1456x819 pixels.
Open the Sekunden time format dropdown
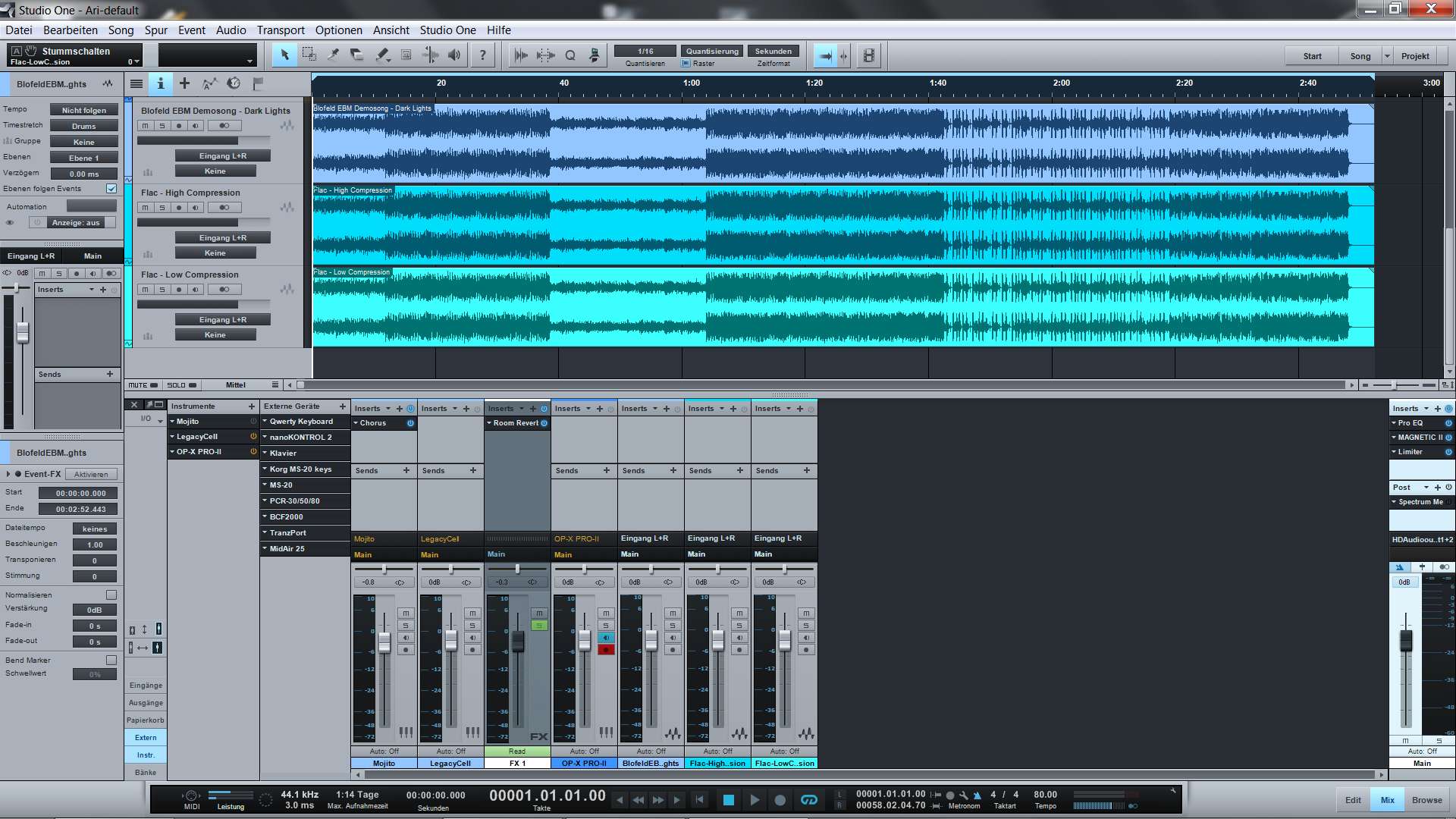[773, 51]
